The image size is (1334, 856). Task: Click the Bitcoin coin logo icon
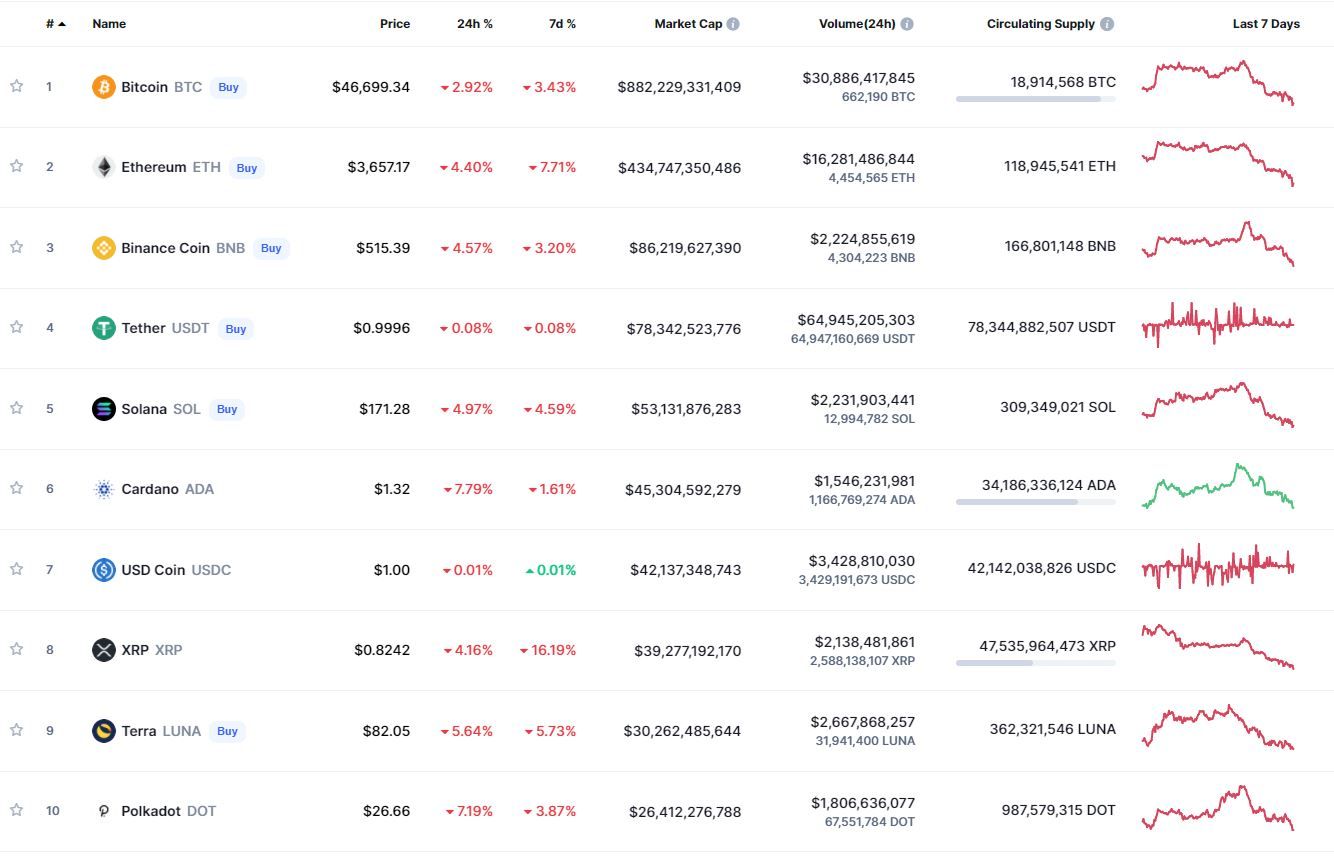(x=104, y=87)
